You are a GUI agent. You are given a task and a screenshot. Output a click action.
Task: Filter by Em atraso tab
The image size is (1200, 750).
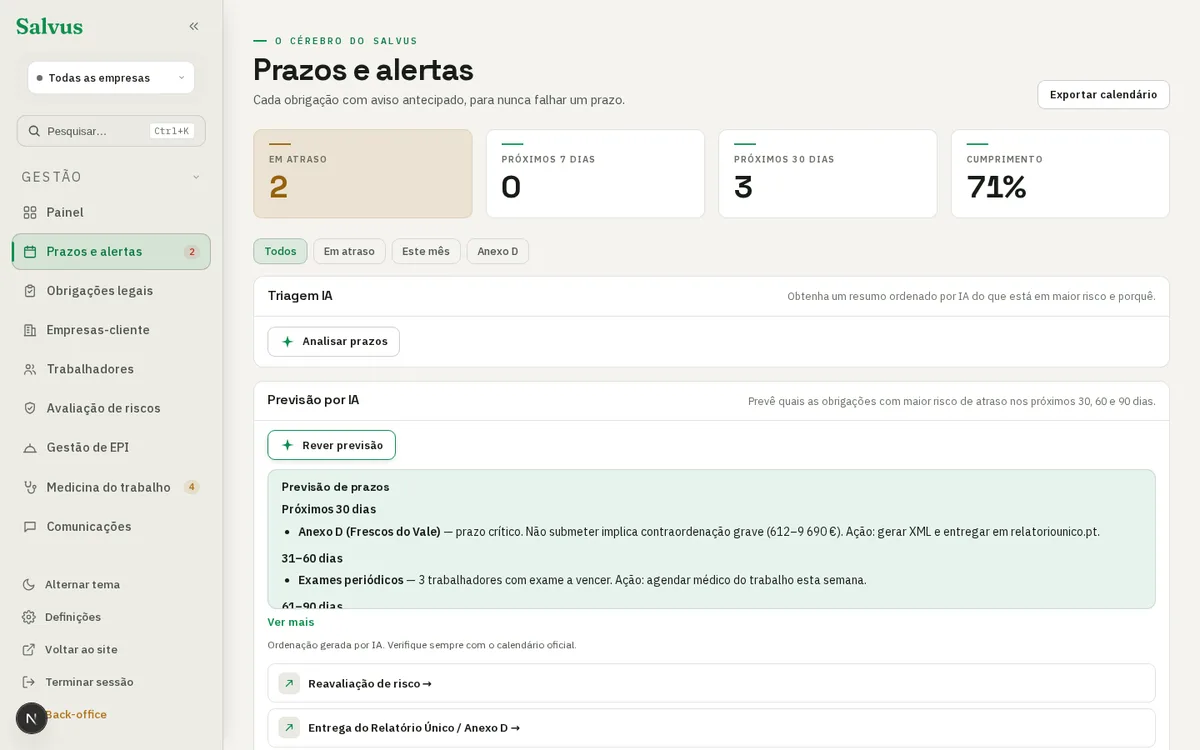click(x=349, y=251)
